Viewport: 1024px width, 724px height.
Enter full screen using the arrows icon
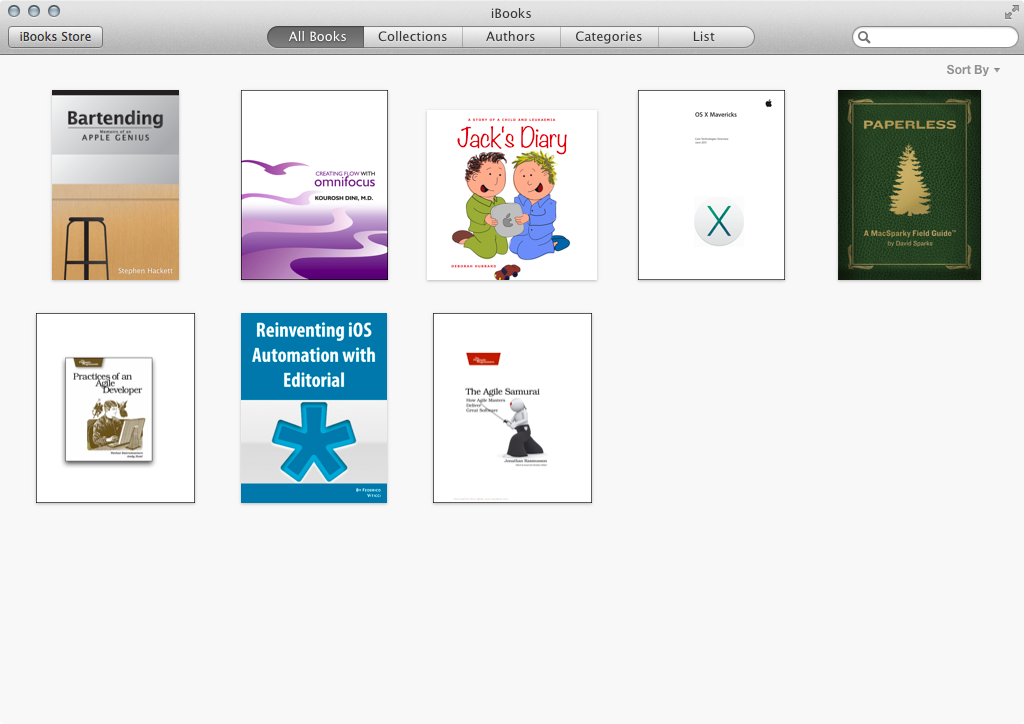tap(1012, 12)
